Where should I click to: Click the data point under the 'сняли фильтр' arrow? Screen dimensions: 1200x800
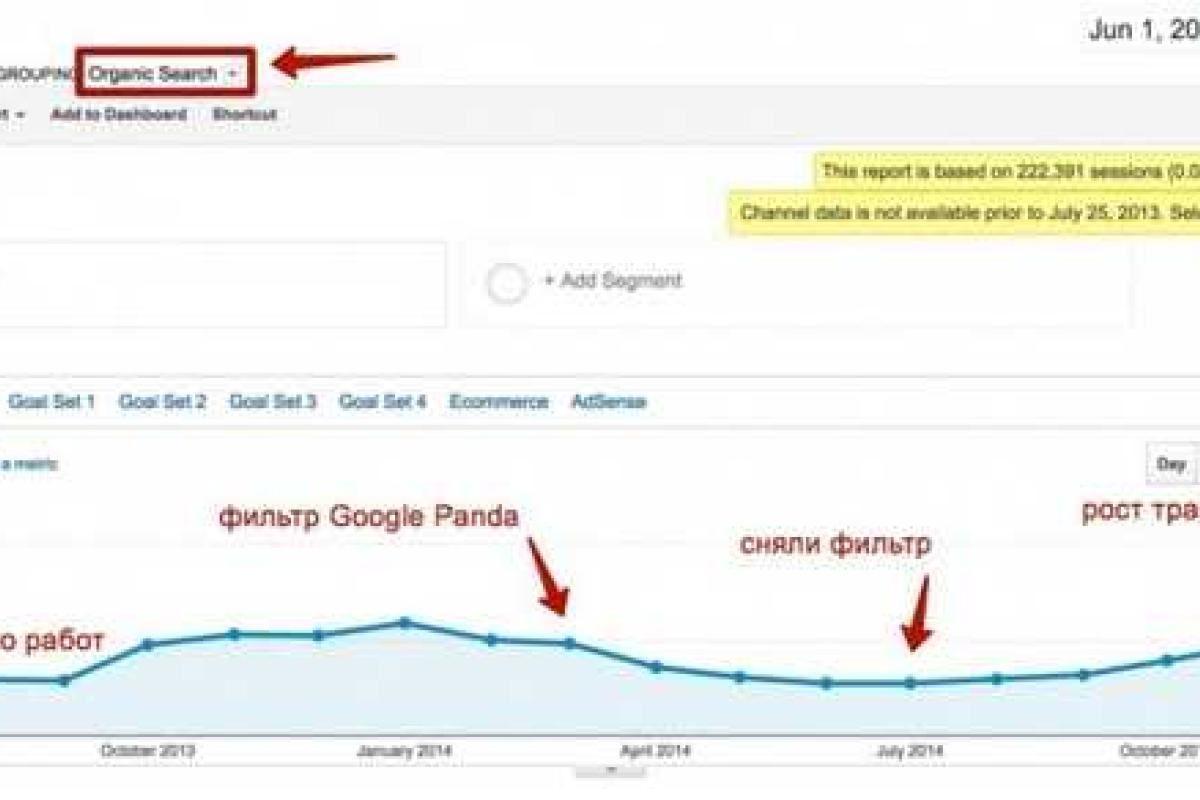click(x=910, y=683)
